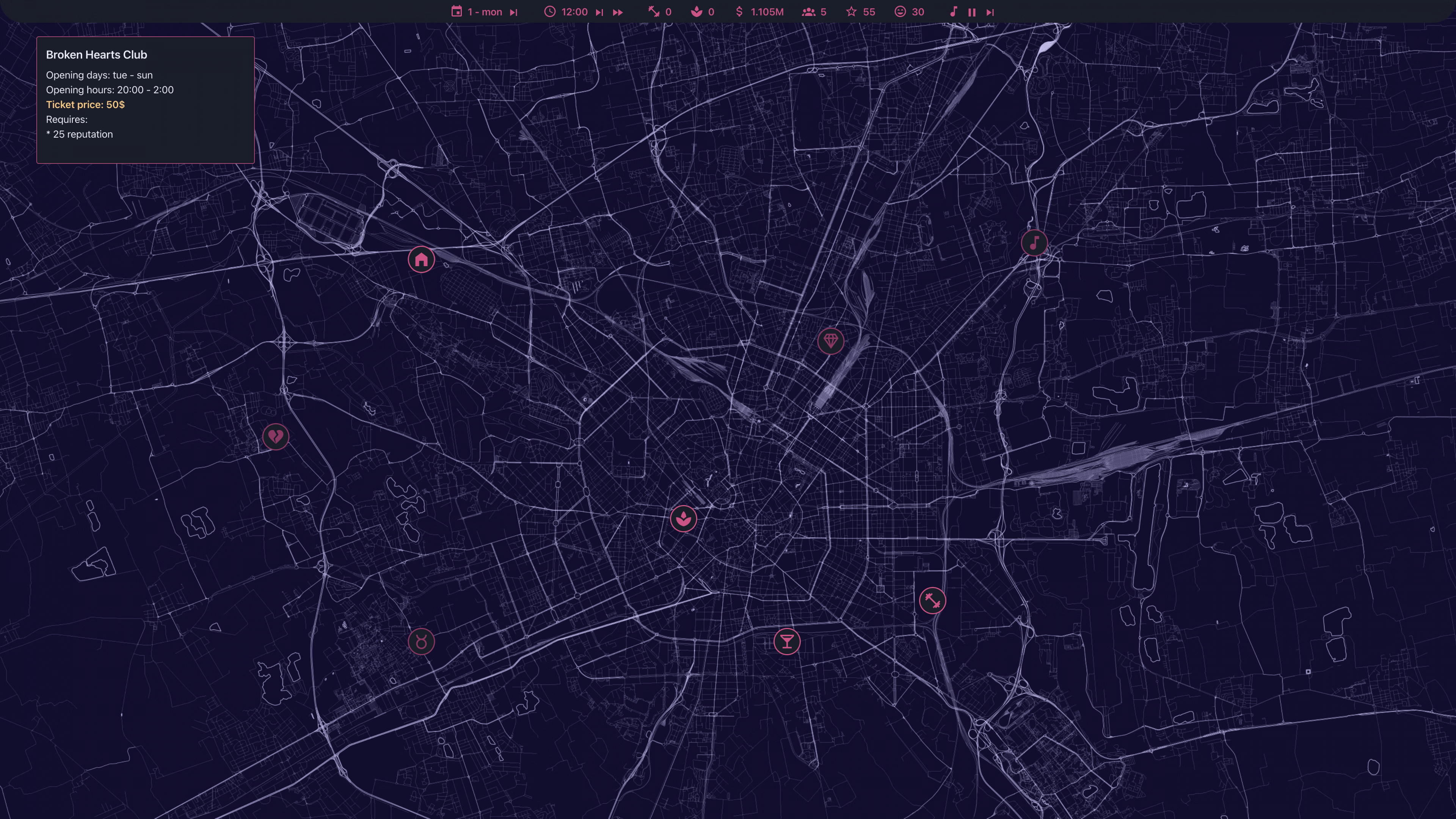The height and width of the screenshot is (819, 1456).
Task: Click the '* 25 reputation' requirement
Action: coord(79,135)
